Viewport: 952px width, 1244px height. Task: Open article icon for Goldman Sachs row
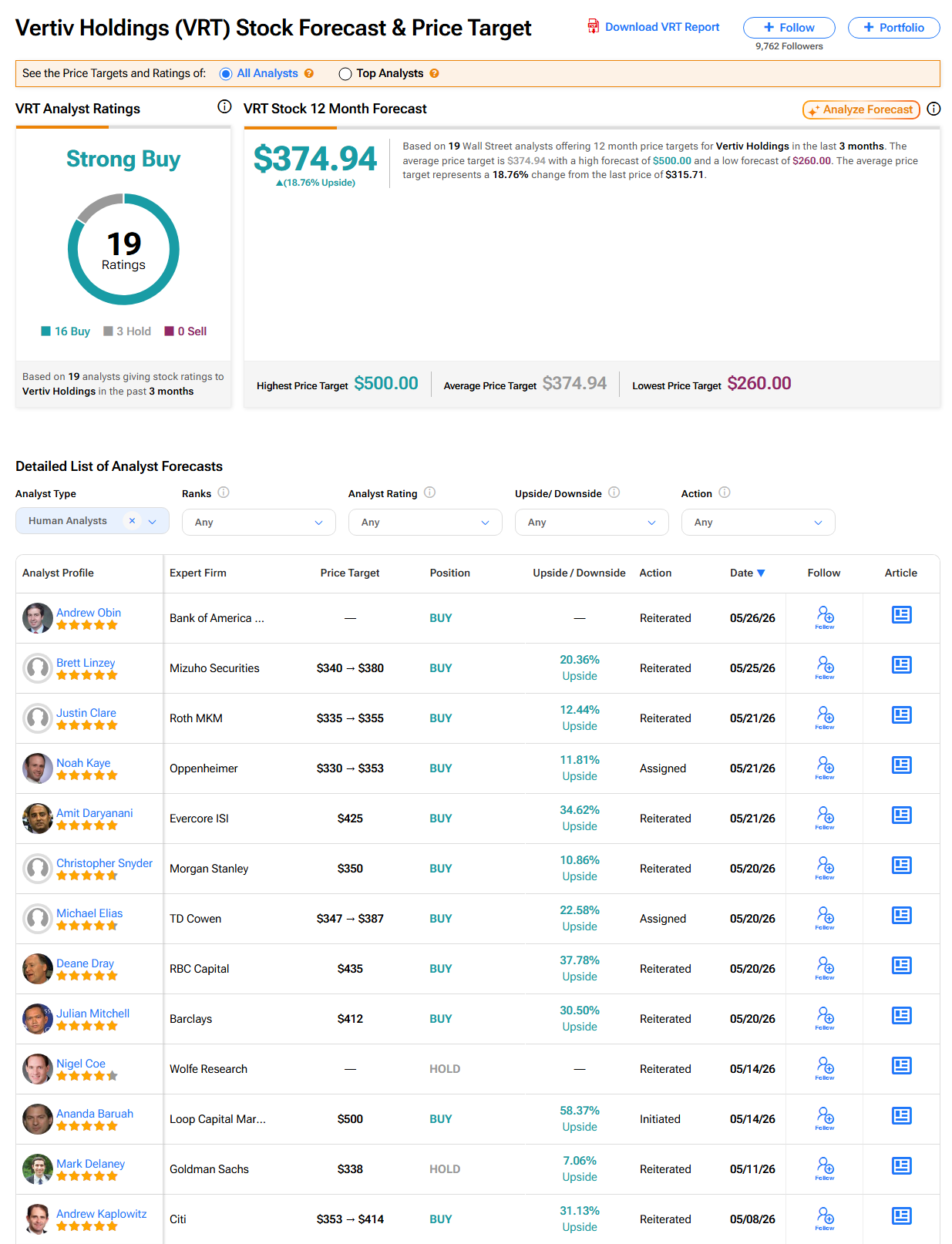click(x=901, y=1166)
